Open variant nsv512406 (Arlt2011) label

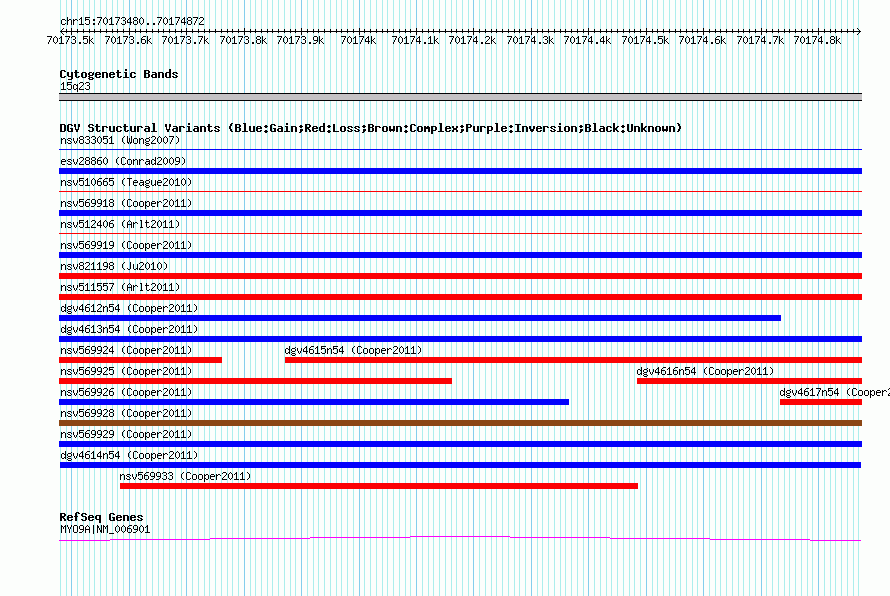[x=120, y=224]
